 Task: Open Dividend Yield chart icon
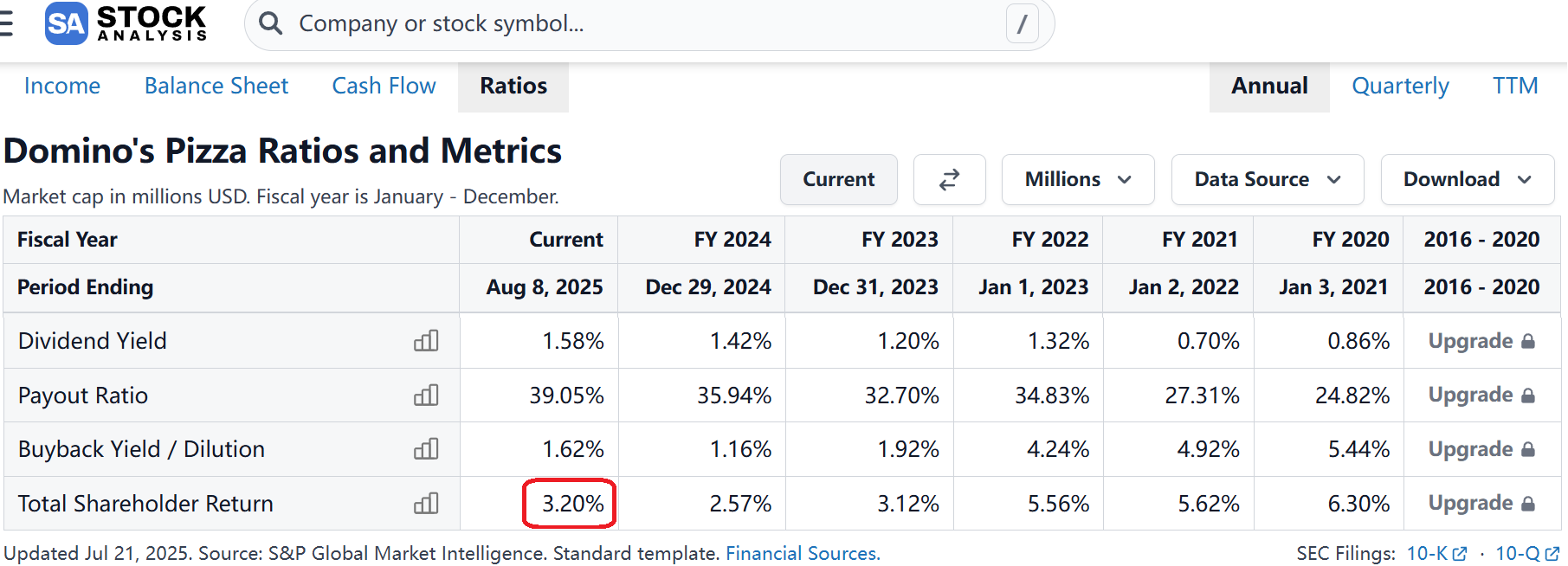426,341
